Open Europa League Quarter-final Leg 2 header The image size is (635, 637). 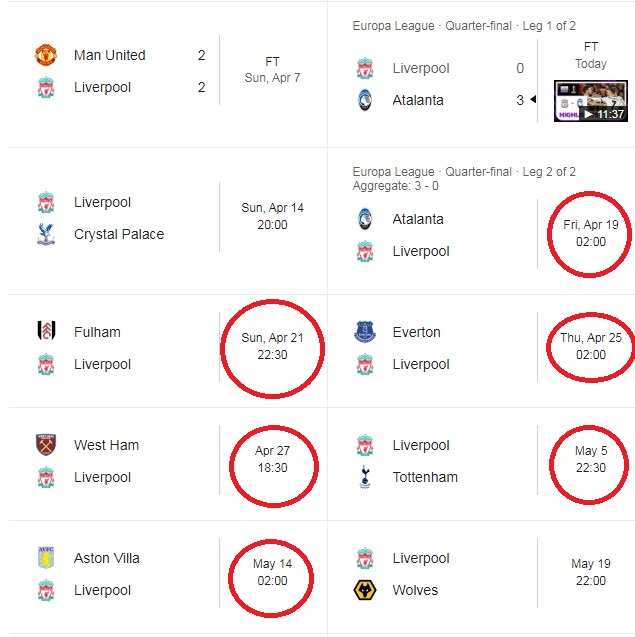coord(464,172)
